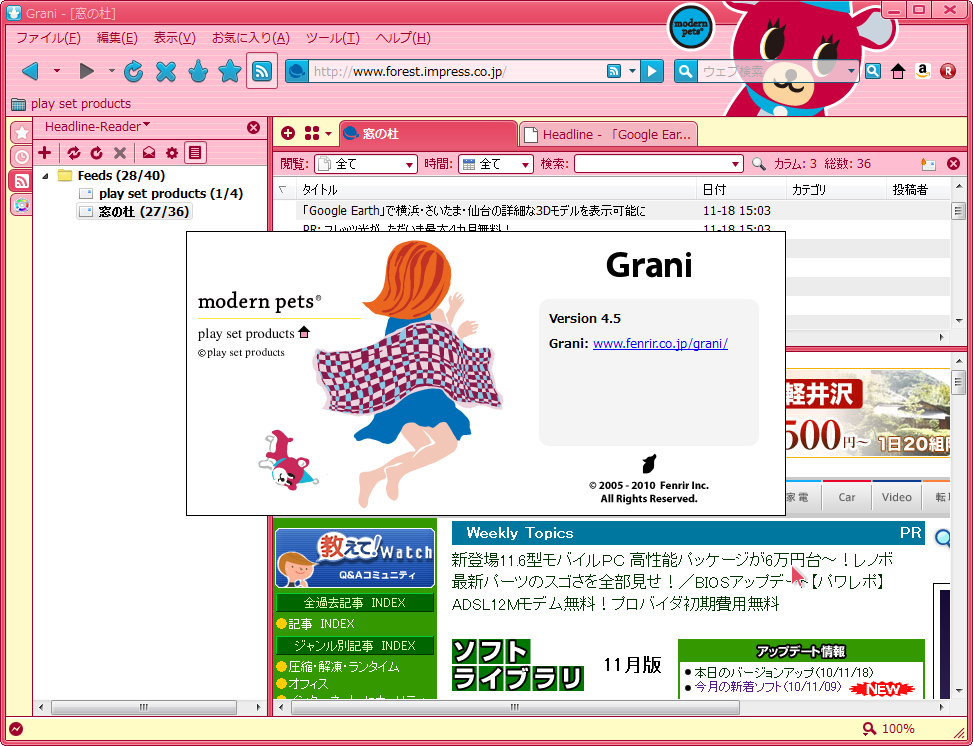This screenshot has height=746, width=973.
Task: Click the red R toolbar icon
Action: (948, 71)
